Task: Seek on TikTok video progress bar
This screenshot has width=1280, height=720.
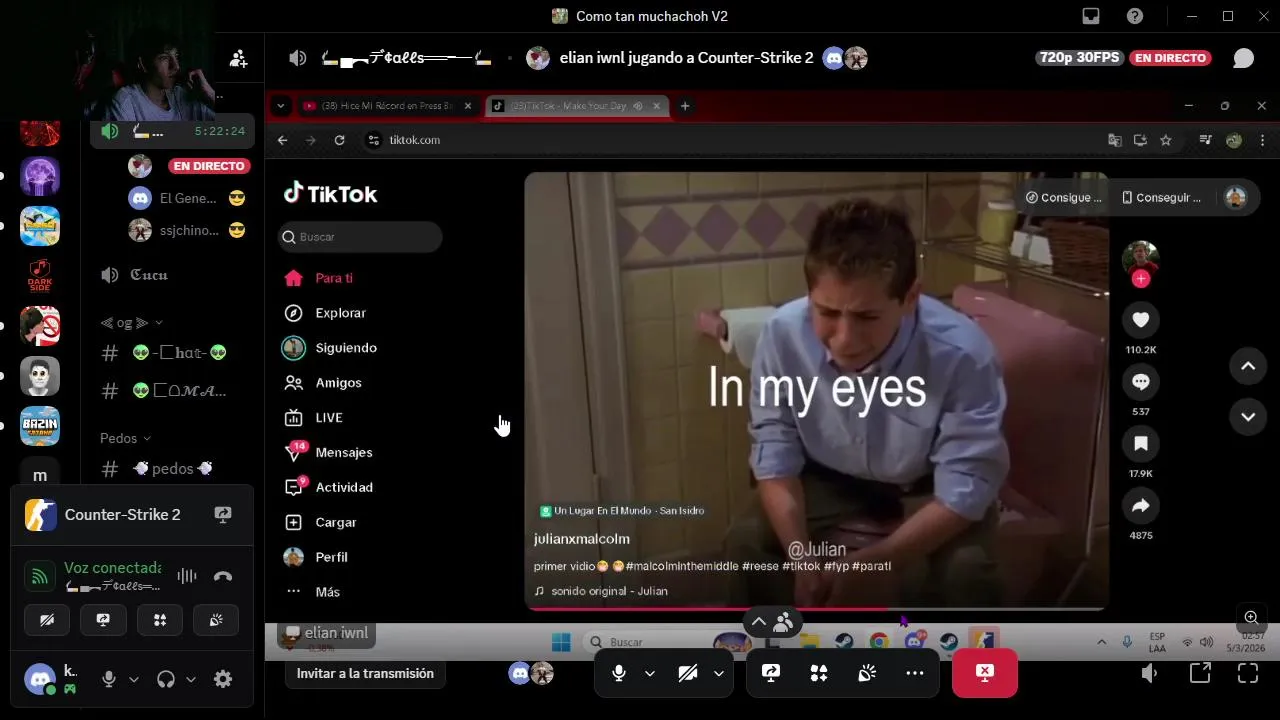Action: pyautogui.click(x=816, y=608)
